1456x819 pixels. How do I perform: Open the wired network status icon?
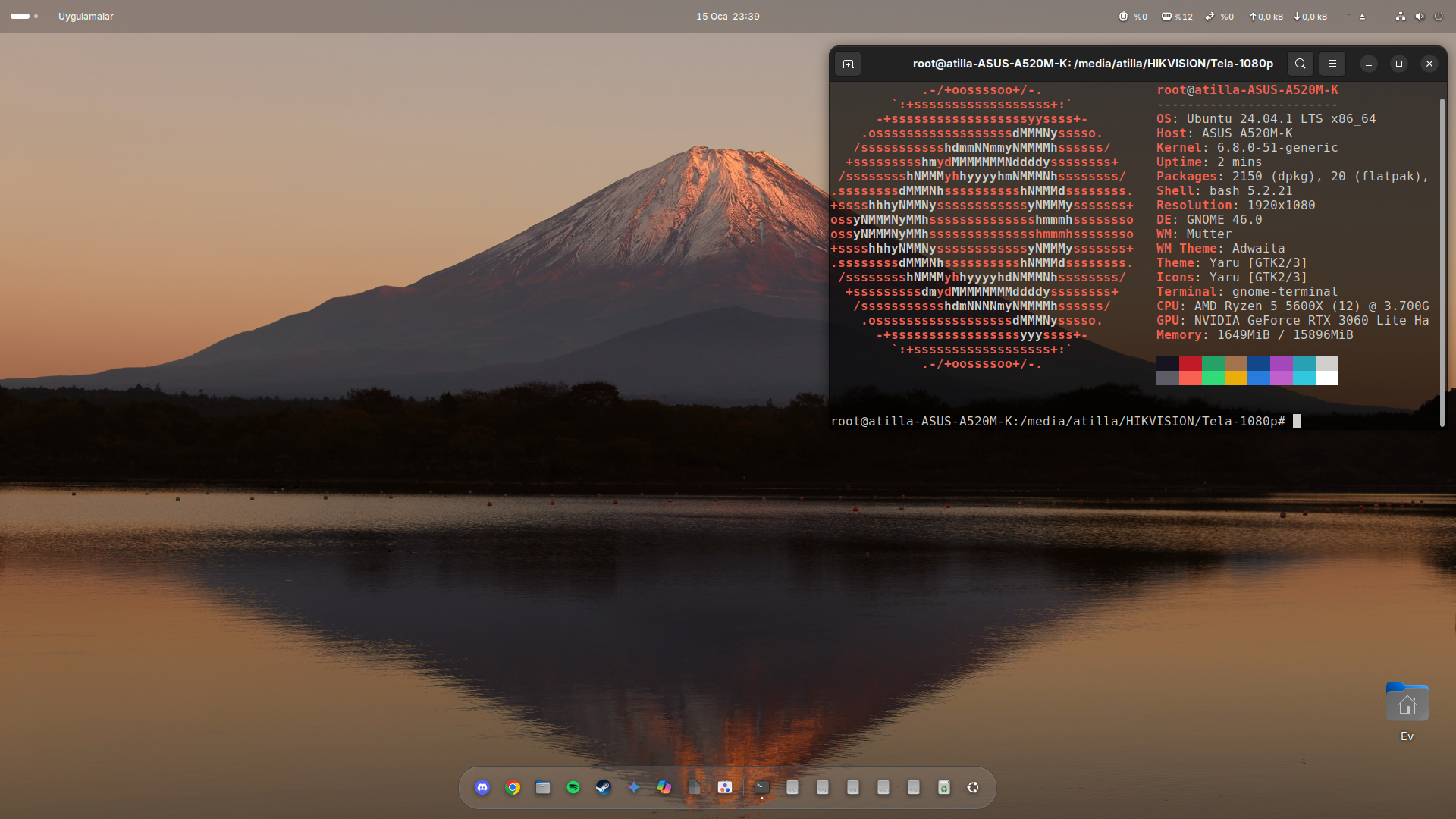pyautogui.click(x=1401, y=16)
